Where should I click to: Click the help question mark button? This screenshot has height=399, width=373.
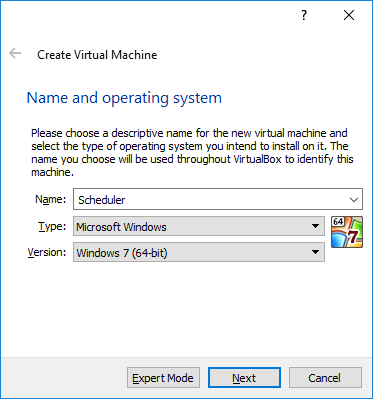coord(304,15)
